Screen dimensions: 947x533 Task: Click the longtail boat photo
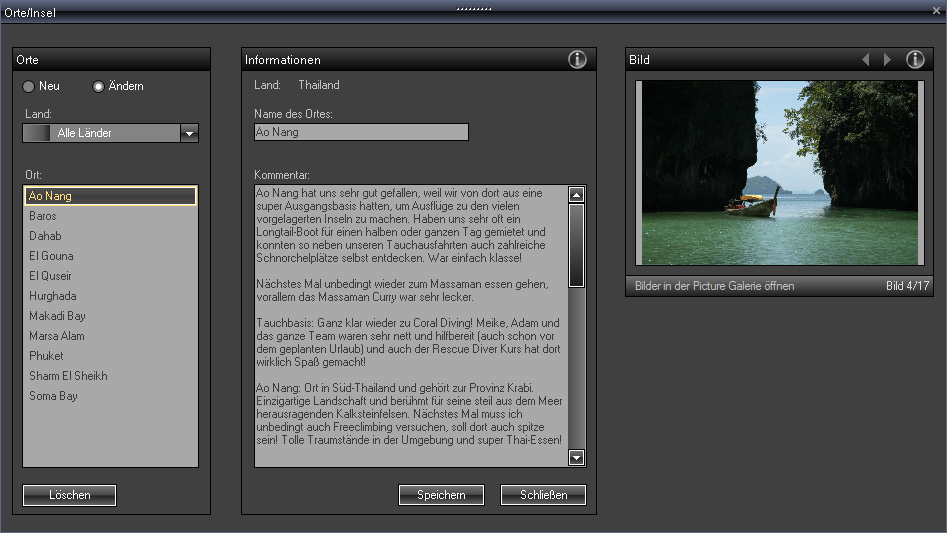pyautogui.click(x=779, y=173)
